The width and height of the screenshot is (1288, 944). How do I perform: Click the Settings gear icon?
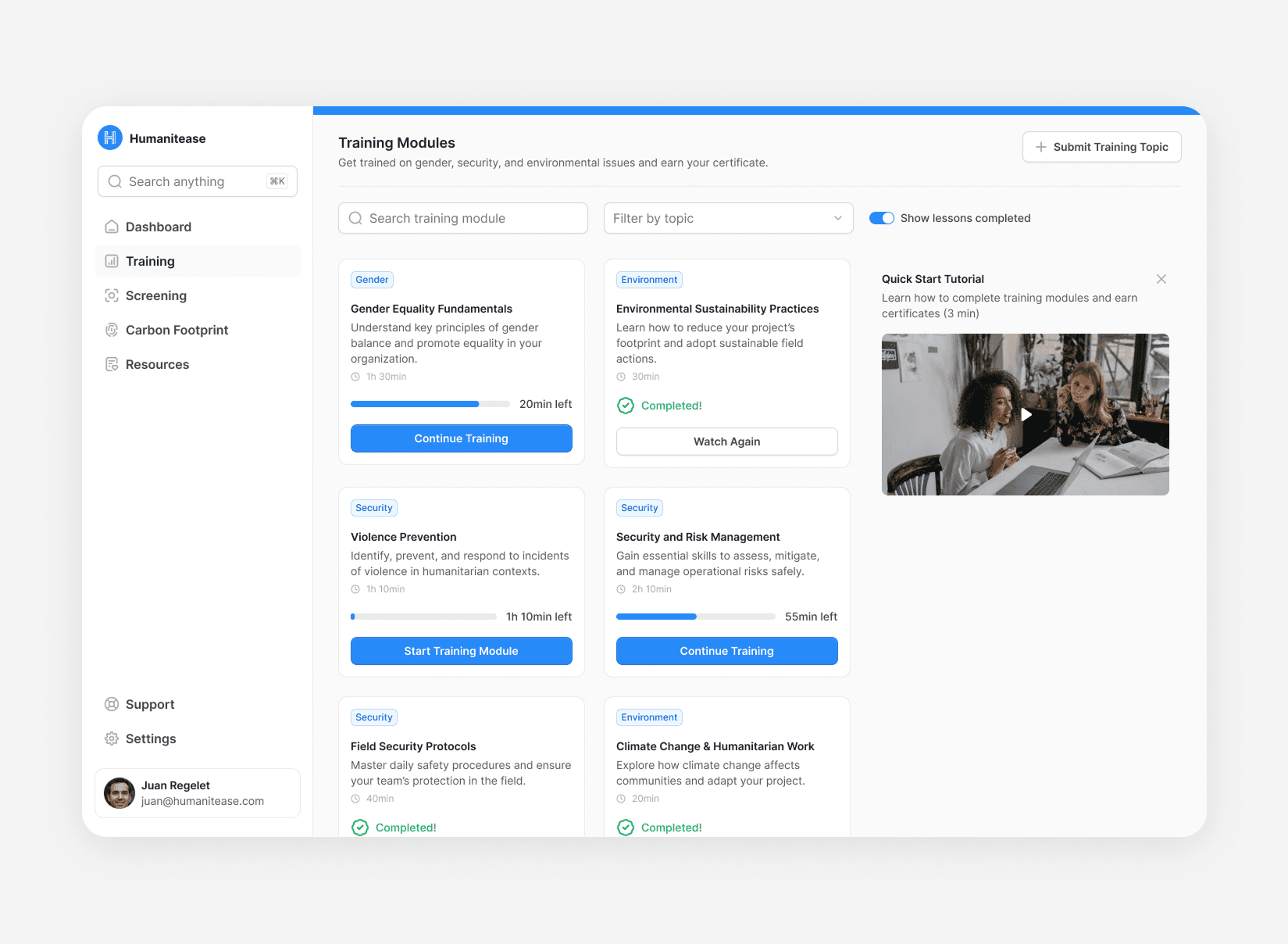pos(112,738)
